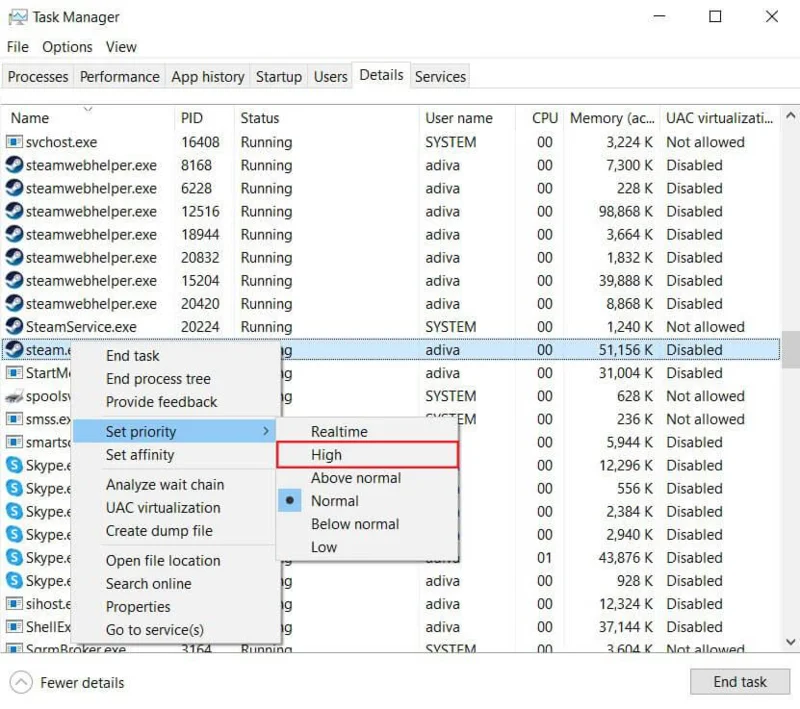This screenshot has height=709, width=800.
Task: Click the smartscreen process icon
Action: [x=14, y=442]
